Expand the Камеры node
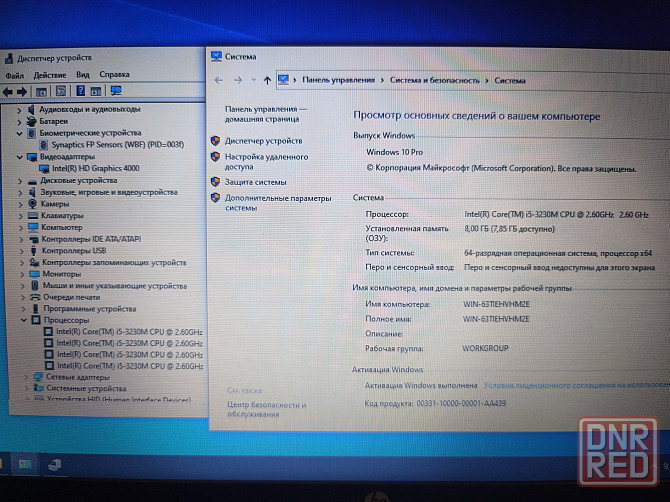 pos(21,205)
